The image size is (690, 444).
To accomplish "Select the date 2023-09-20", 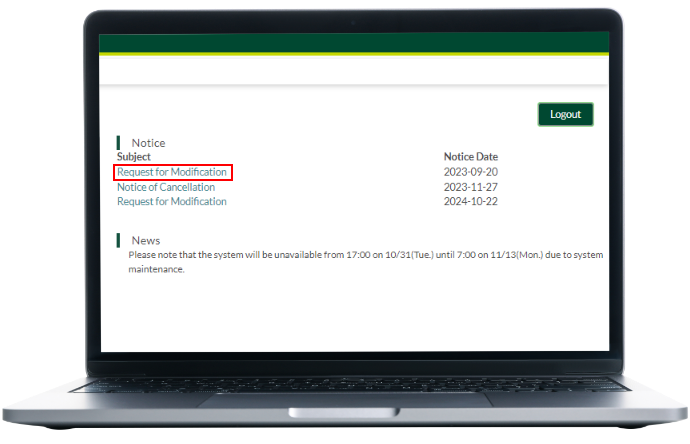I will pyautogui.click(x=470, y=172).
